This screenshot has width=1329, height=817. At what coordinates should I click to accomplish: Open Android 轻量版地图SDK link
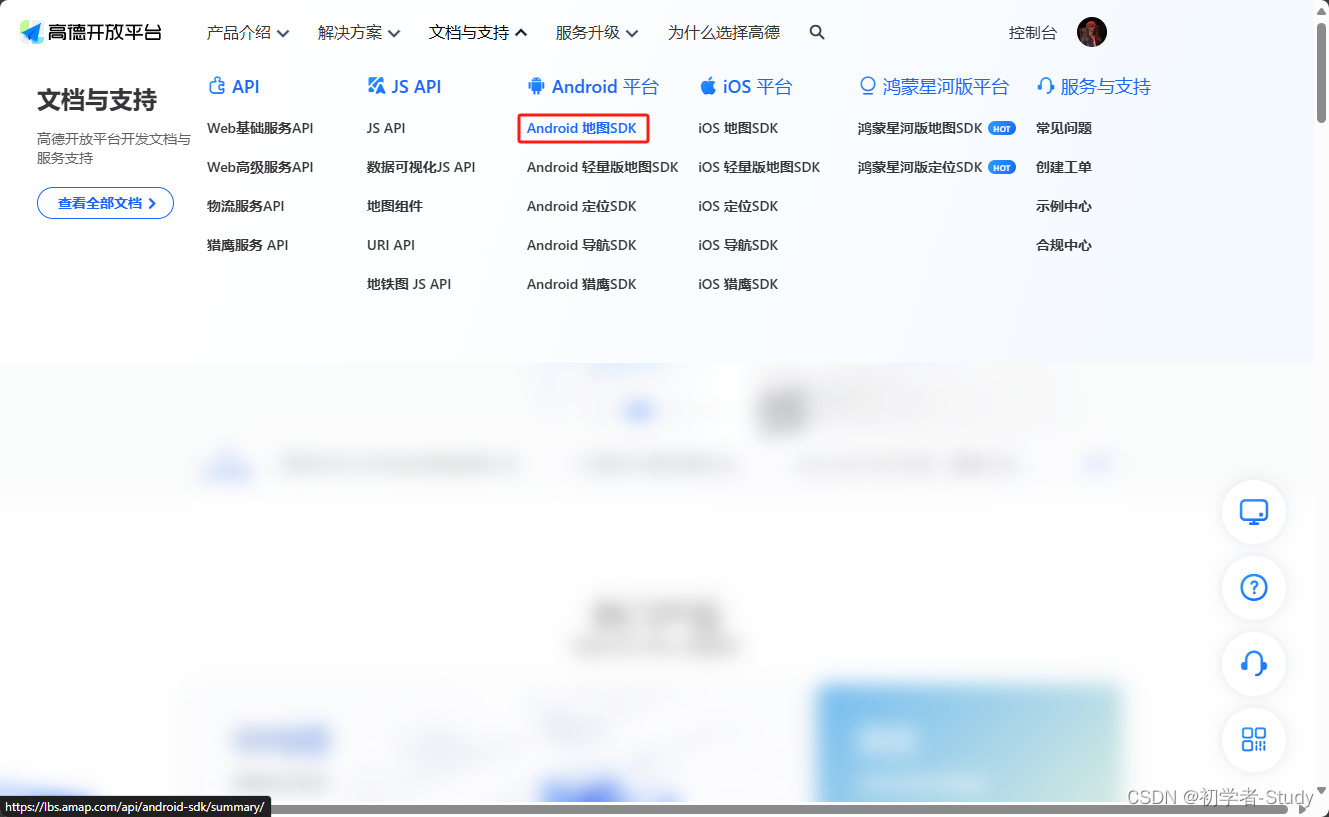click(603, 167)
